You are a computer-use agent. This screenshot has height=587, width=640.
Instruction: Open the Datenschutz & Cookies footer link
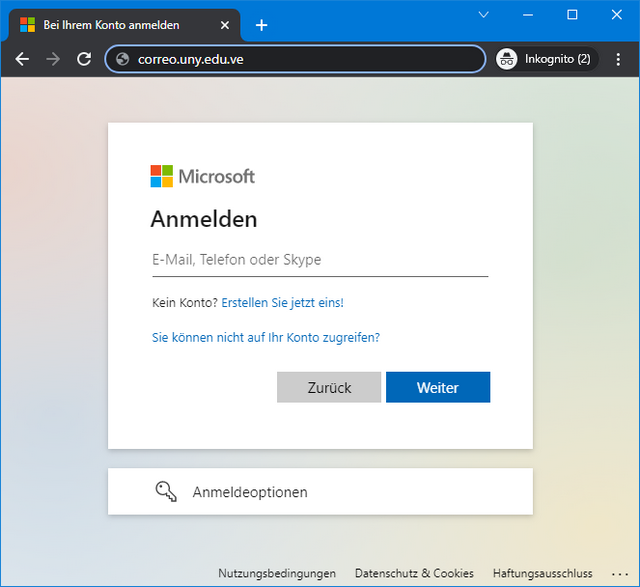[414, 573]
